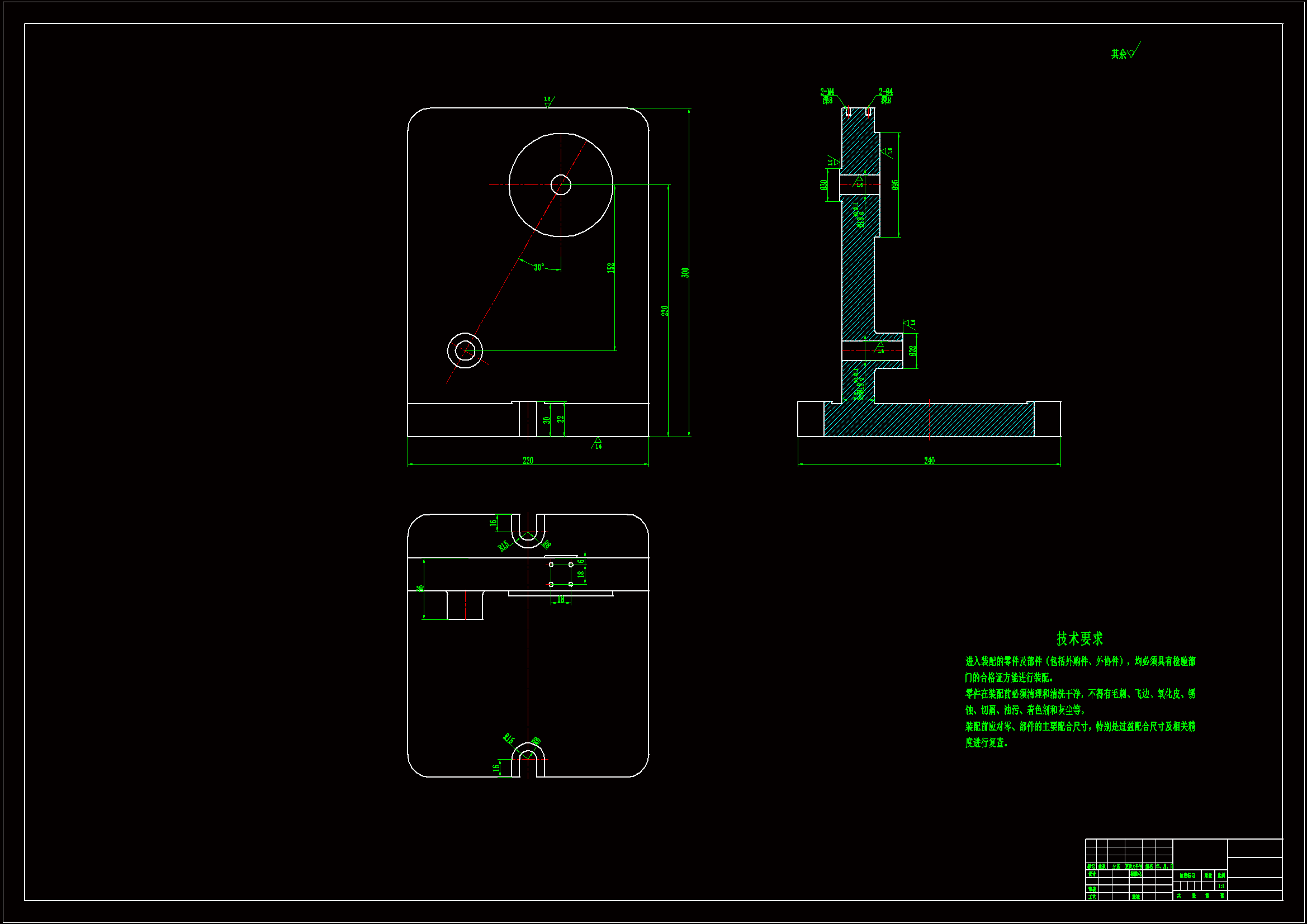Viewport: 1307px width, 924px height.
Task: Click the 比例 header cell
Action: [x=1221, y=875]
